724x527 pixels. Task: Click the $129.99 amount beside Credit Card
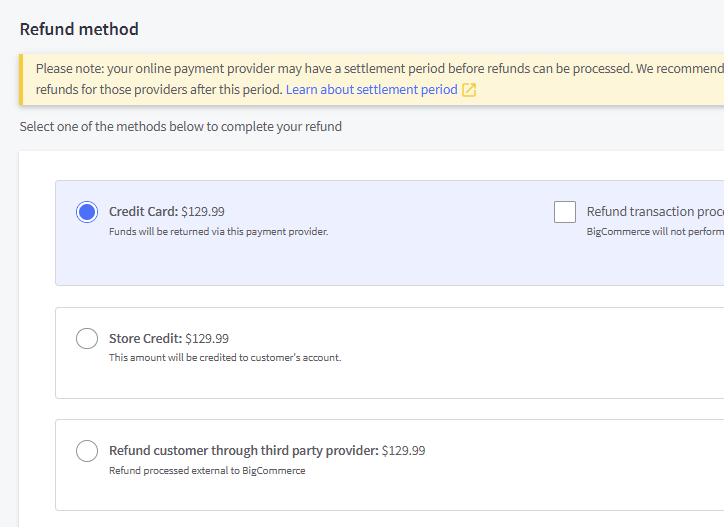[x=203, y=212]
